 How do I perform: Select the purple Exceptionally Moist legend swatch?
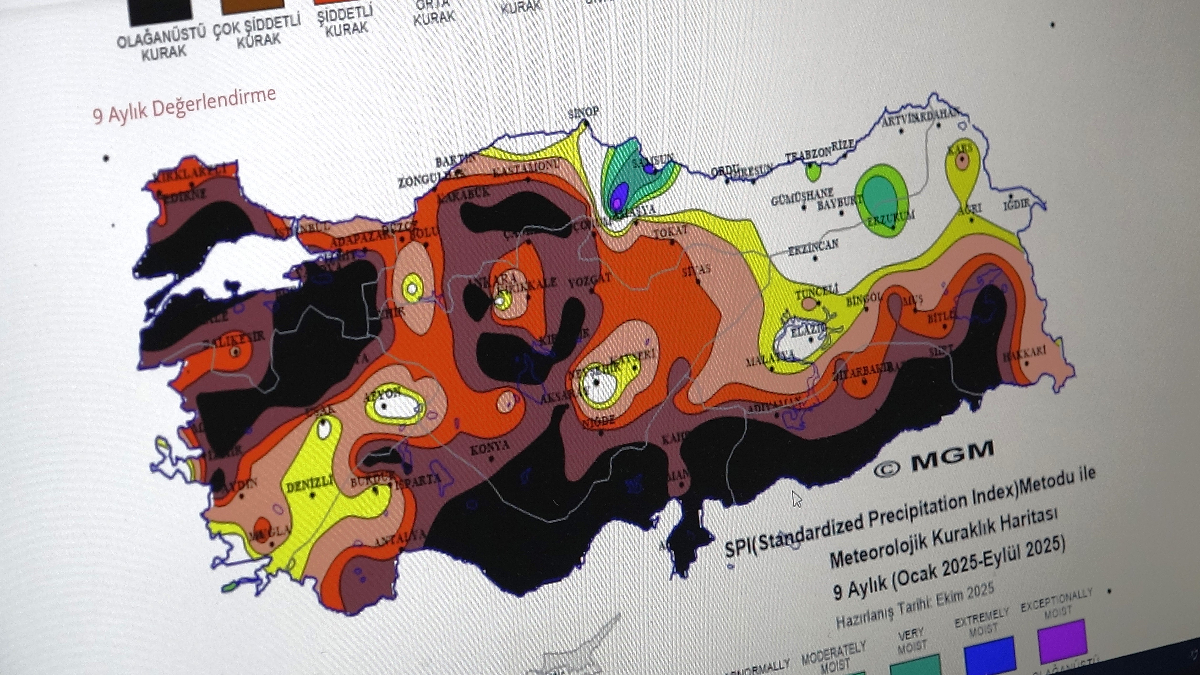1061,640
